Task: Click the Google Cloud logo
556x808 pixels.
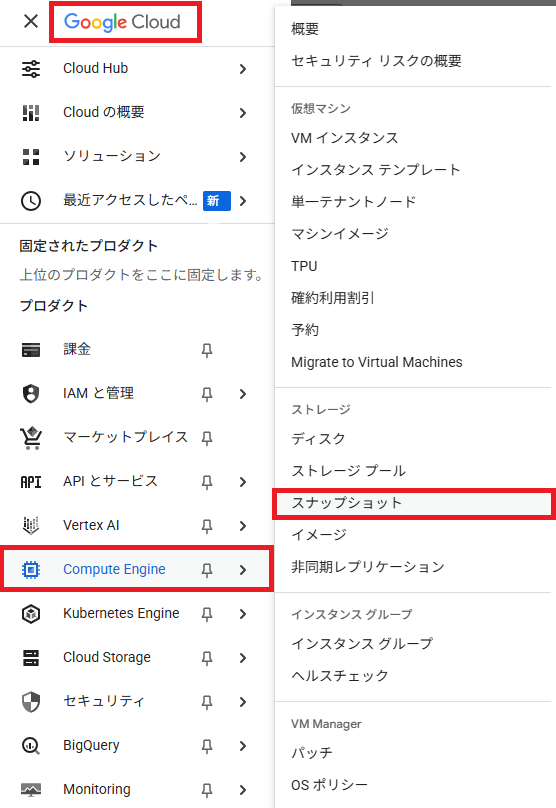Action: pyautogui.click(x=122, y=22)
